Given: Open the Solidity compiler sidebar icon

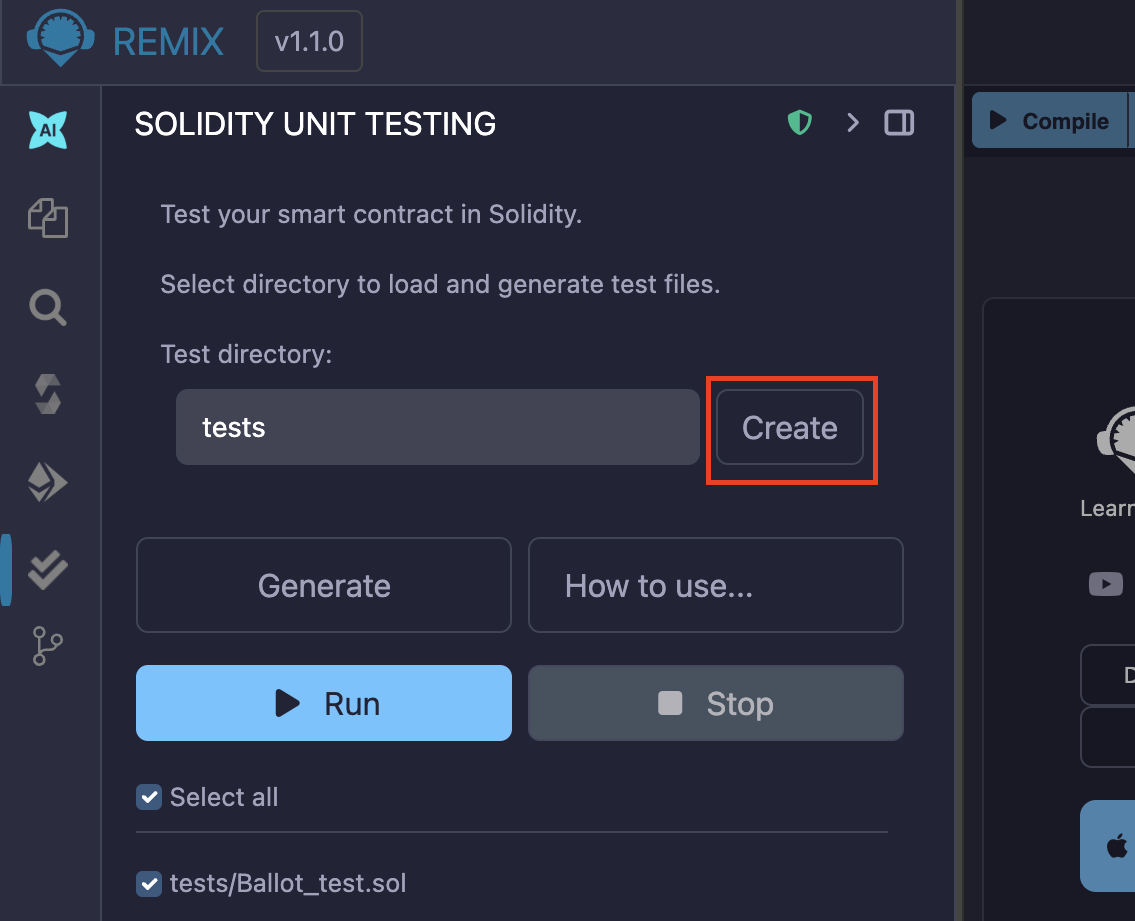Looking at the screenshot, I should [x=48, y=394].
